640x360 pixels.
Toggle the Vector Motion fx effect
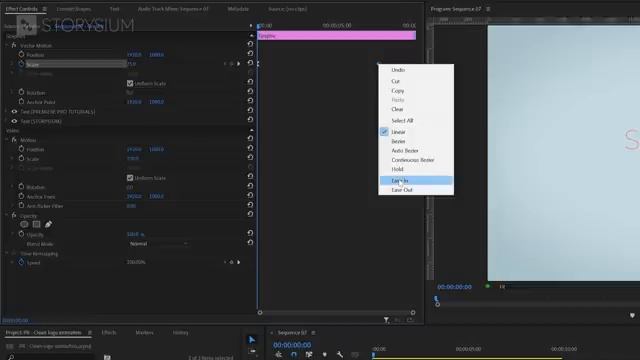point(14,45)
